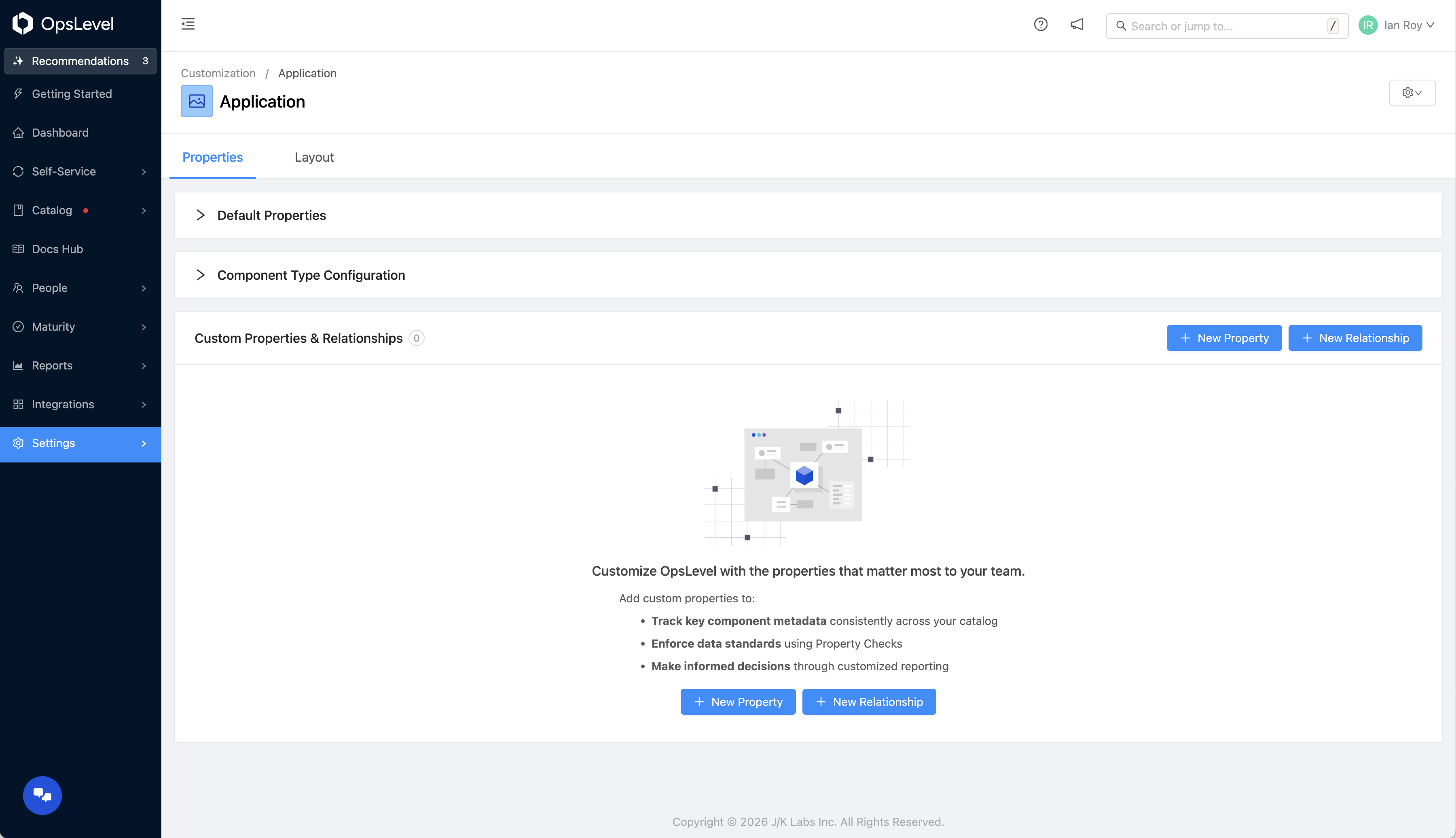Click the Self-Service refresh icon
Screen dimensions: 1456x838
coord(19,171)
